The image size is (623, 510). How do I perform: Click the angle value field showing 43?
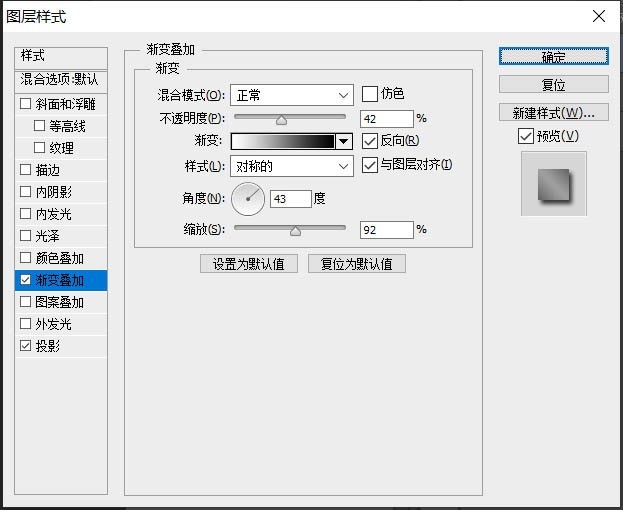pyautogui.click(x=290, y=199)
